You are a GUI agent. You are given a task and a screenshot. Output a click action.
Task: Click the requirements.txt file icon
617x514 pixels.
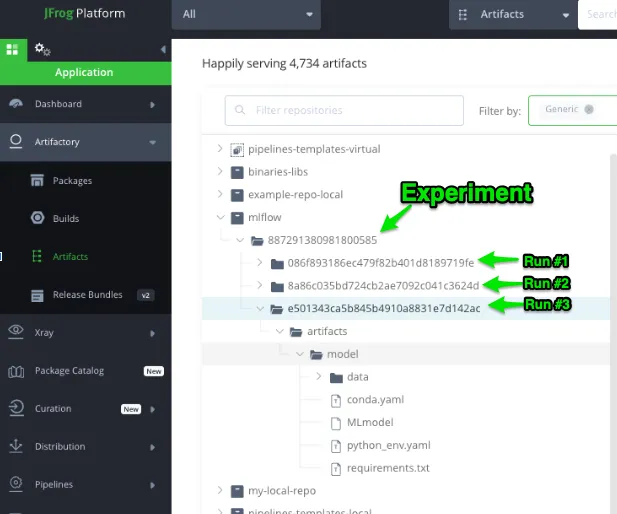336,469
